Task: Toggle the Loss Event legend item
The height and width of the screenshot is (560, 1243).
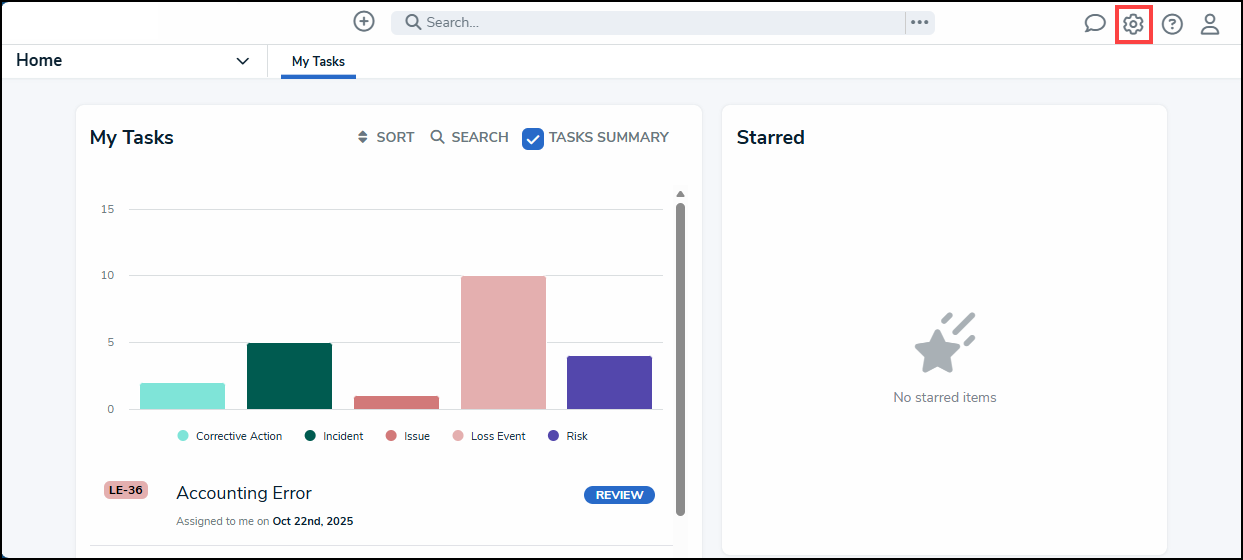Action: click(489, 436)
